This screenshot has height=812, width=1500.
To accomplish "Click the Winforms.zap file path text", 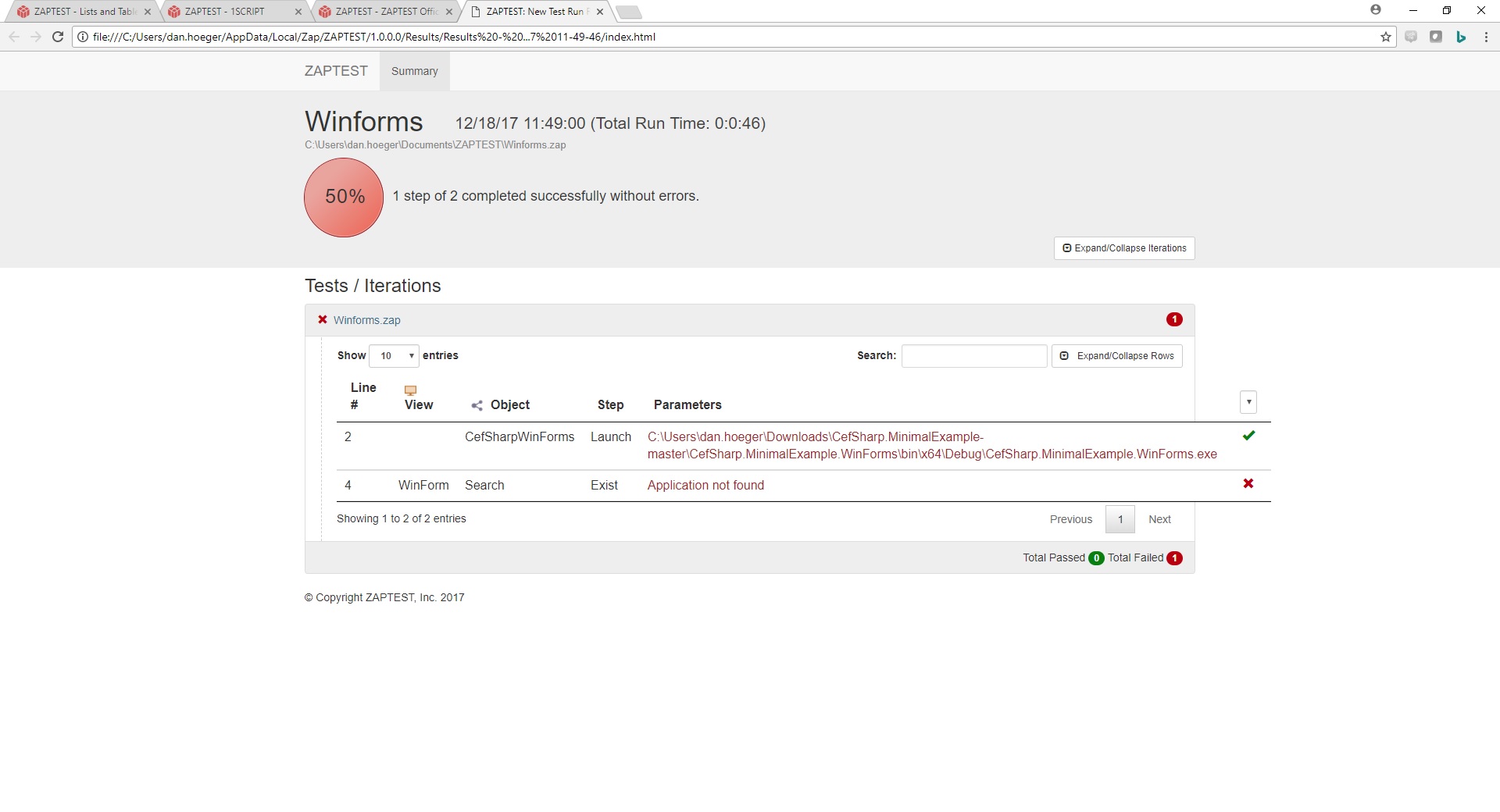I will tap(435, 145).
